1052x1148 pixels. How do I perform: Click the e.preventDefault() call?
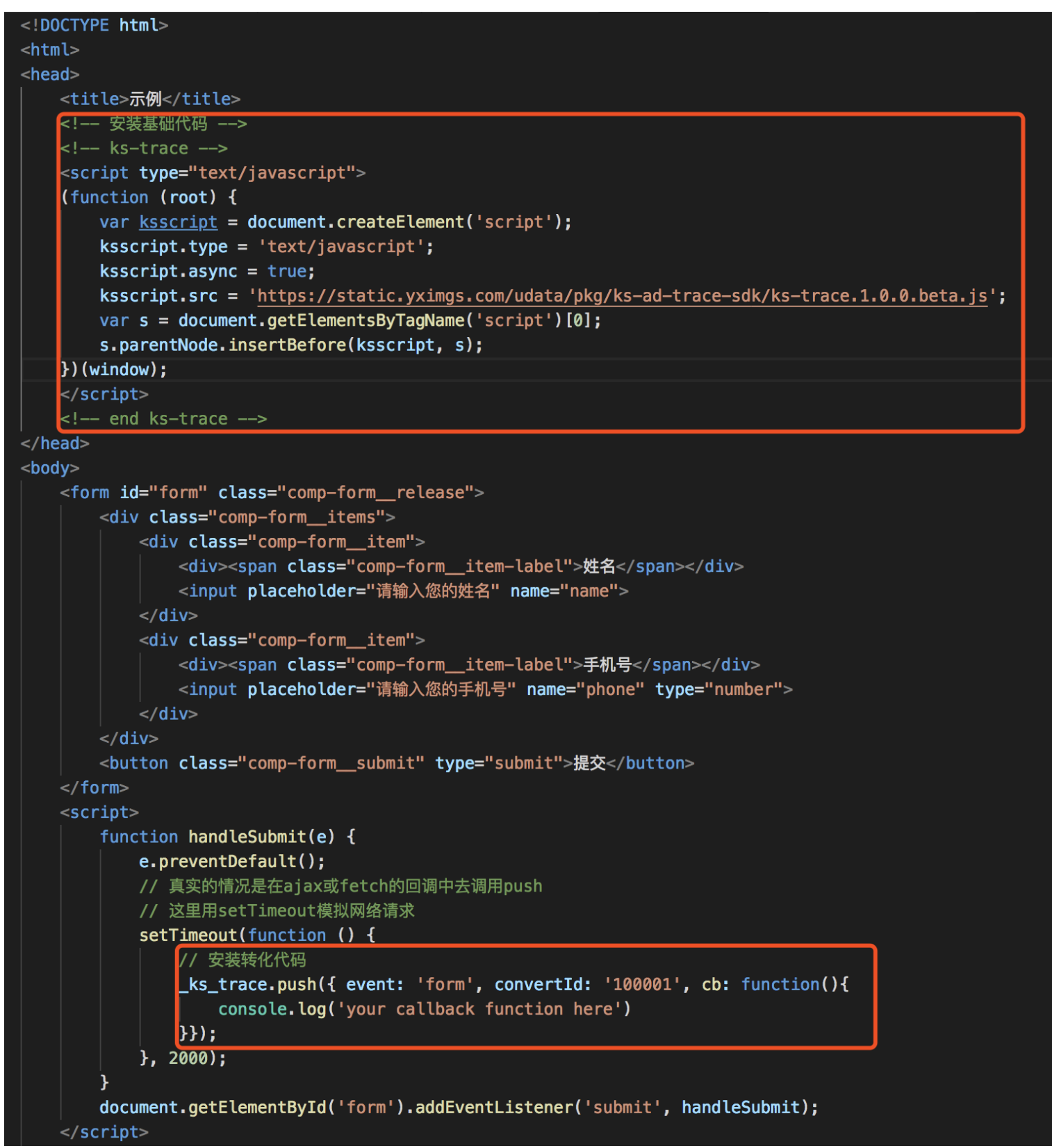[231, 862]
